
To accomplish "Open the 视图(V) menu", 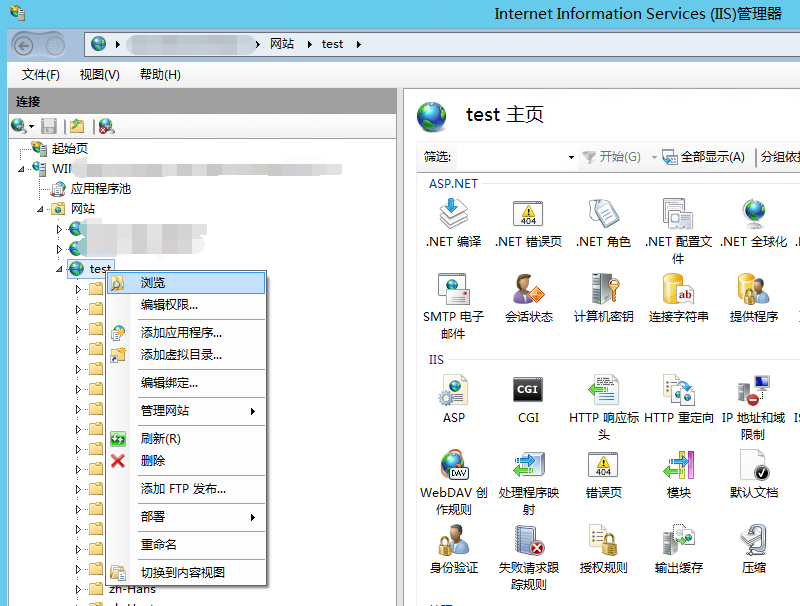I will click(x=97, y=73).
